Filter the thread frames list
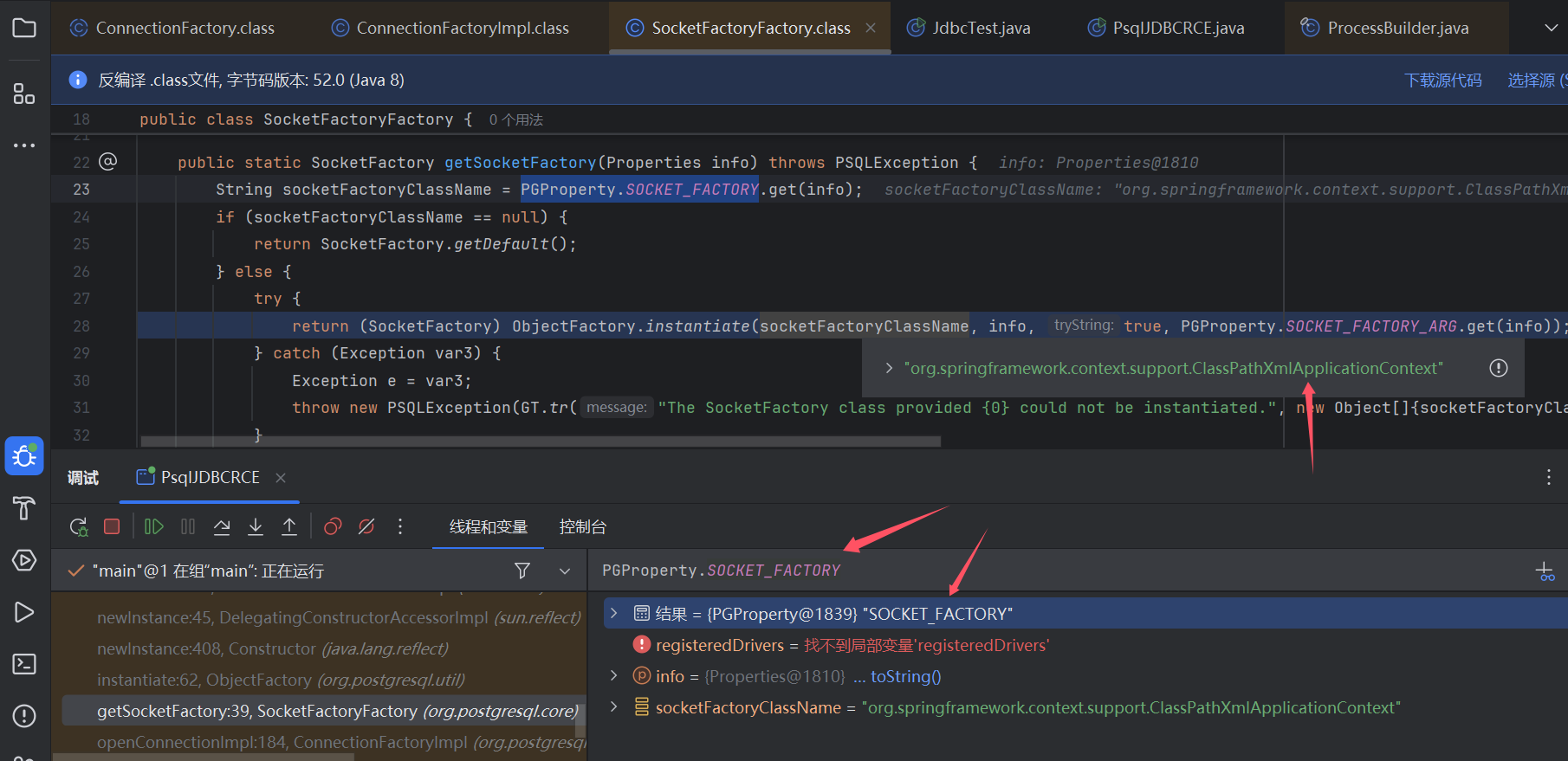The image size is (1568, 761). (x=522, y=571)
